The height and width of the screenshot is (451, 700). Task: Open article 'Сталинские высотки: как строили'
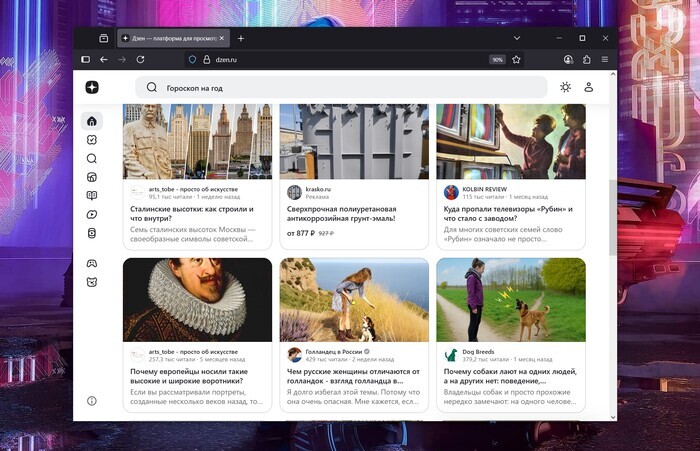192,214
